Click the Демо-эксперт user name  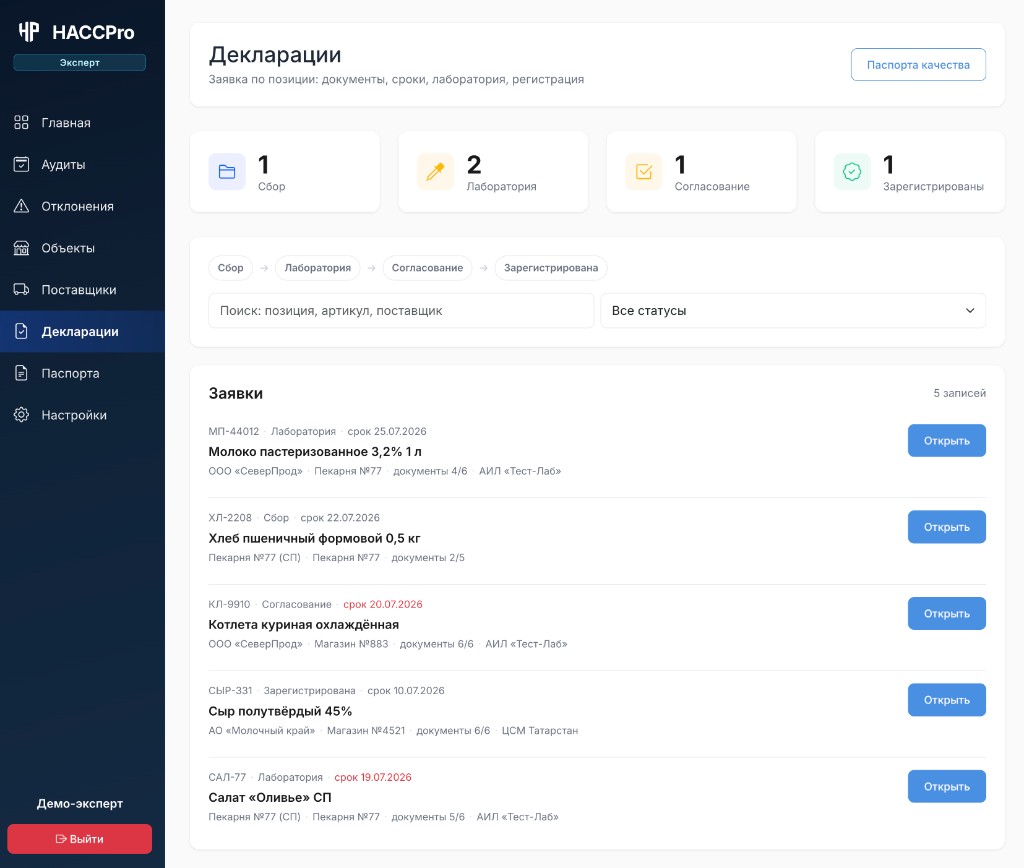tap(80, 803)
